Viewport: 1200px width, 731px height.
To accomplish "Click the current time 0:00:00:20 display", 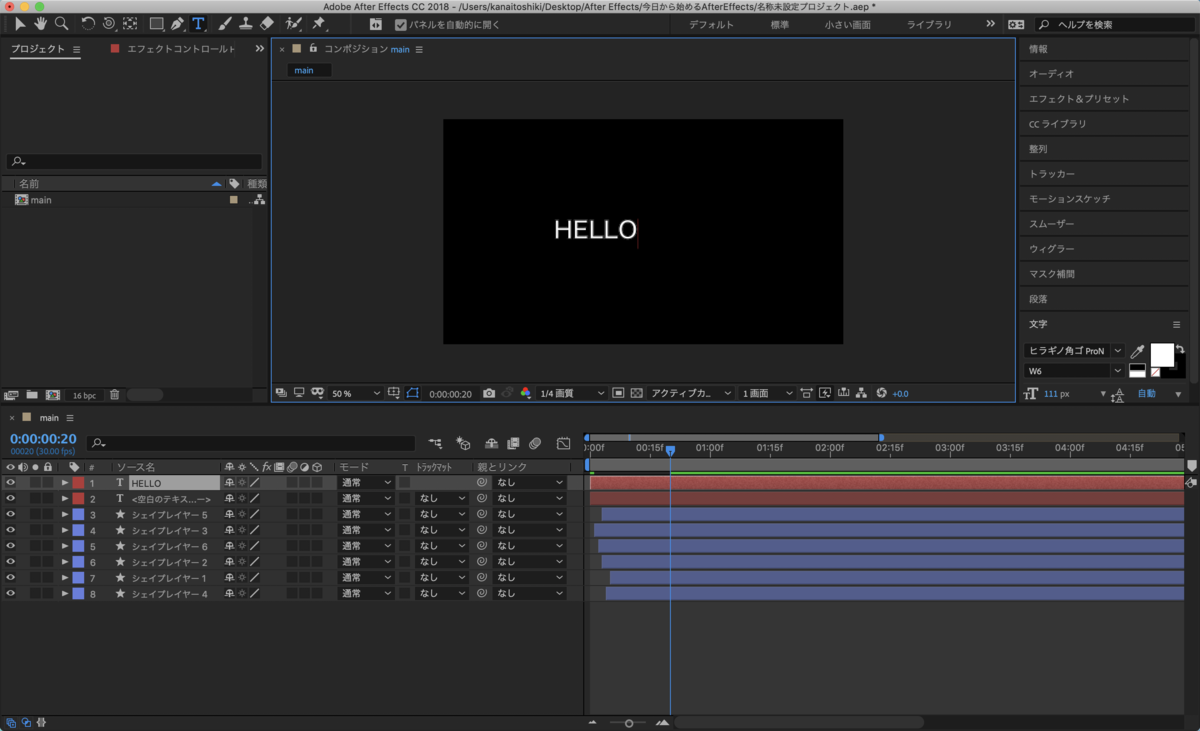I will click(43, 438).
